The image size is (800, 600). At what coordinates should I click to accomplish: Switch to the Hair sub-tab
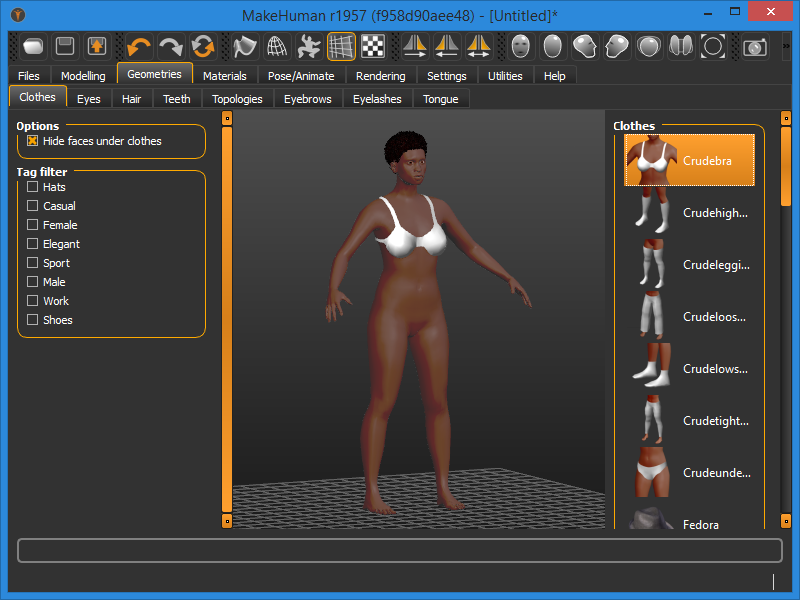pos(131,99)
